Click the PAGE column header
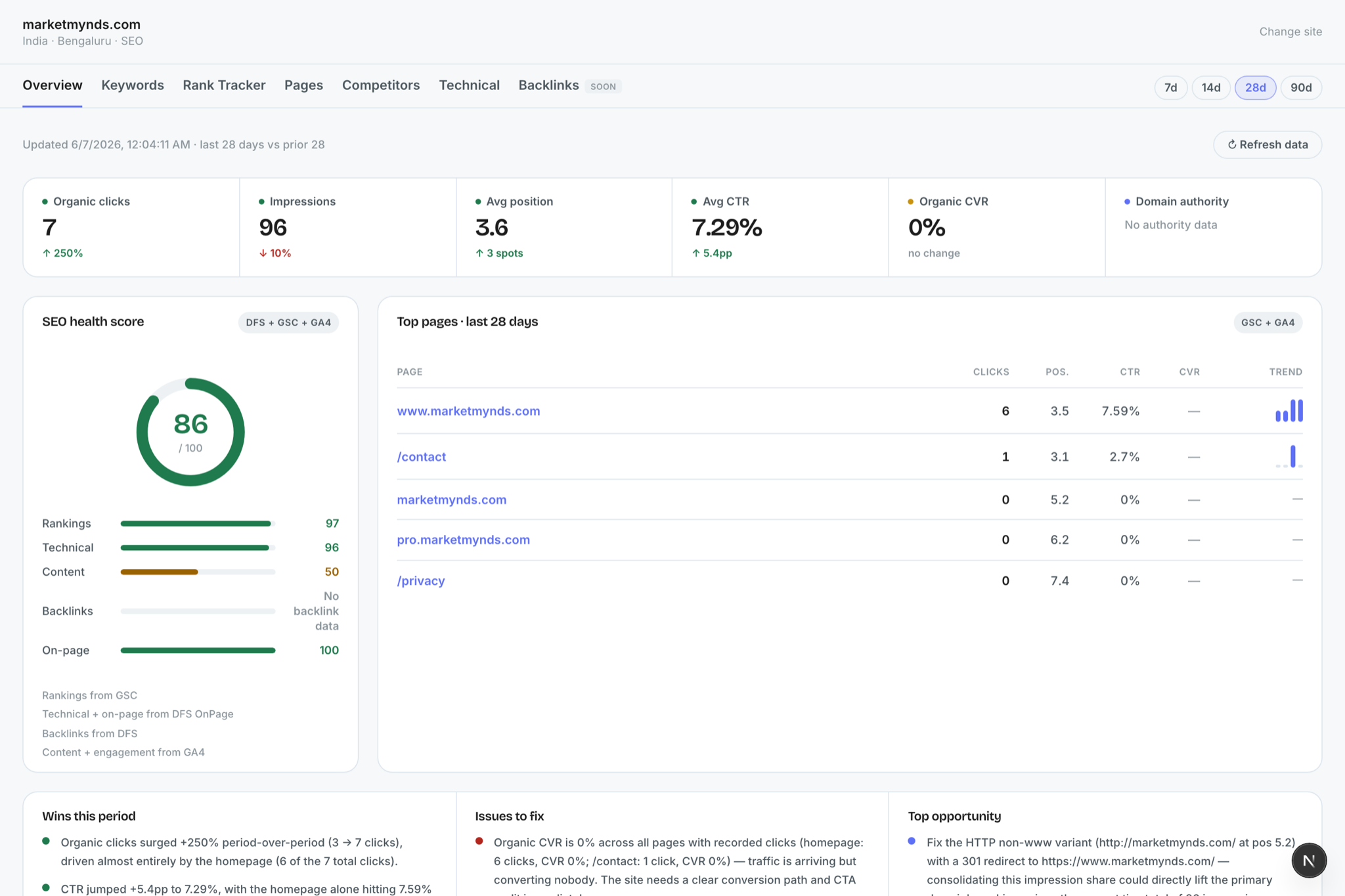 409,372
